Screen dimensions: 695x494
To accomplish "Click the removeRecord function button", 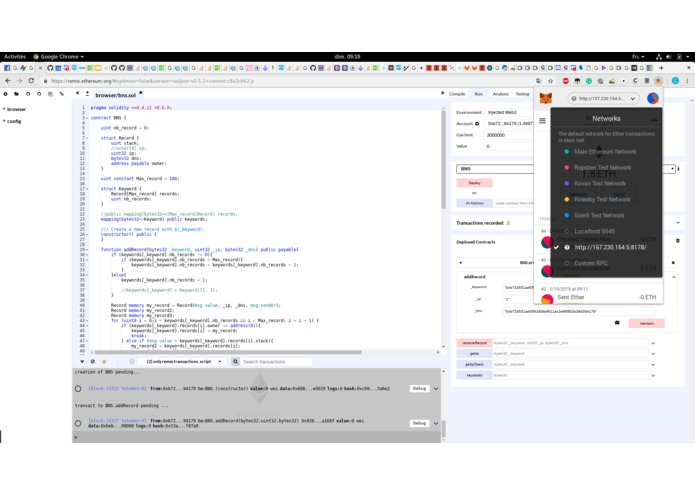I will (x=474, y=343).
